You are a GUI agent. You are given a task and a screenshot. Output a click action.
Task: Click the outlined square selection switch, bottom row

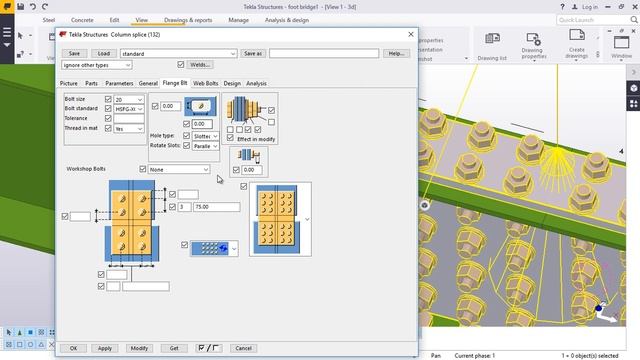coord(20,344)
